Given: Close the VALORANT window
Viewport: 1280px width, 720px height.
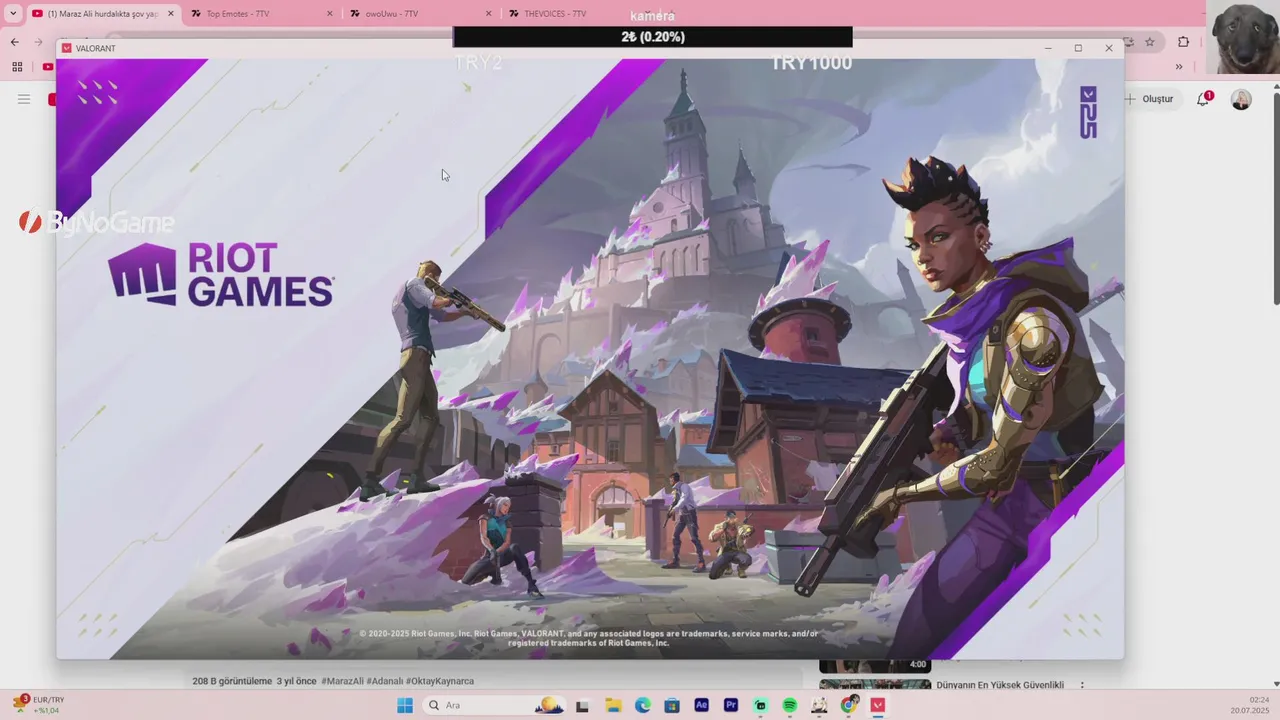Looking at the screenshot, I should tap(1108, 48).
